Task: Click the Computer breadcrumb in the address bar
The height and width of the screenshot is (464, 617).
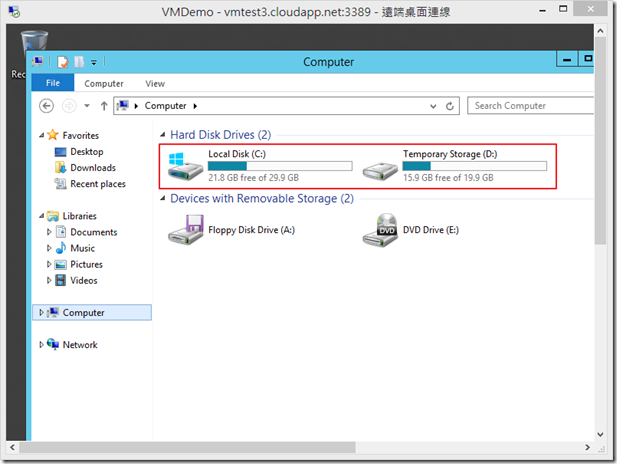Action: (x=165, y=105)
